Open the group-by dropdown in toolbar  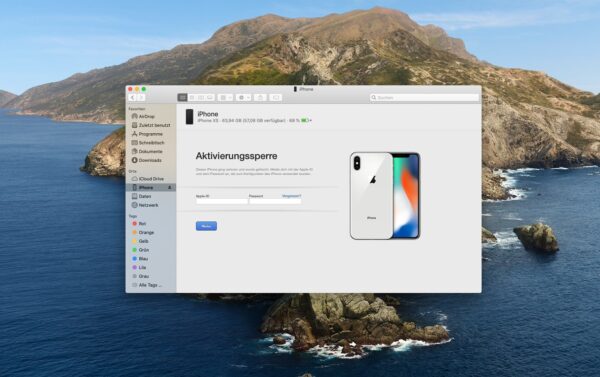[x=225, y=98]
